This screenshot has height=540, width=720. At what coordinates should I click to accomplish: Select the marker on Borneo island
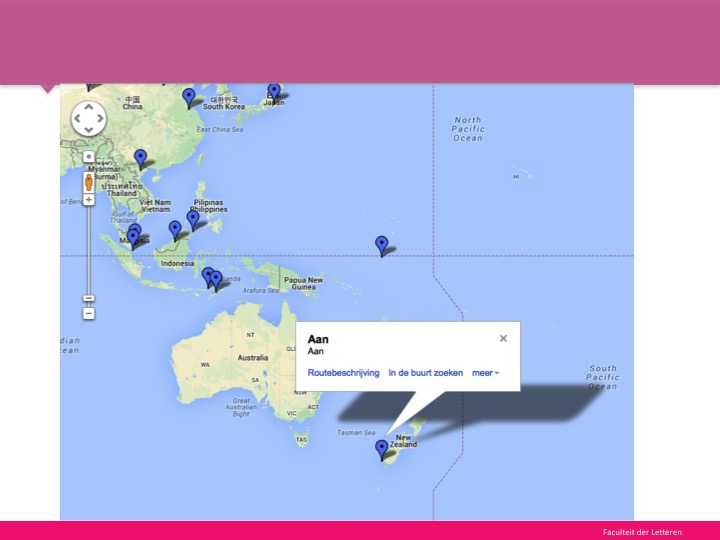pyautogui.click(x=175, y=231)
